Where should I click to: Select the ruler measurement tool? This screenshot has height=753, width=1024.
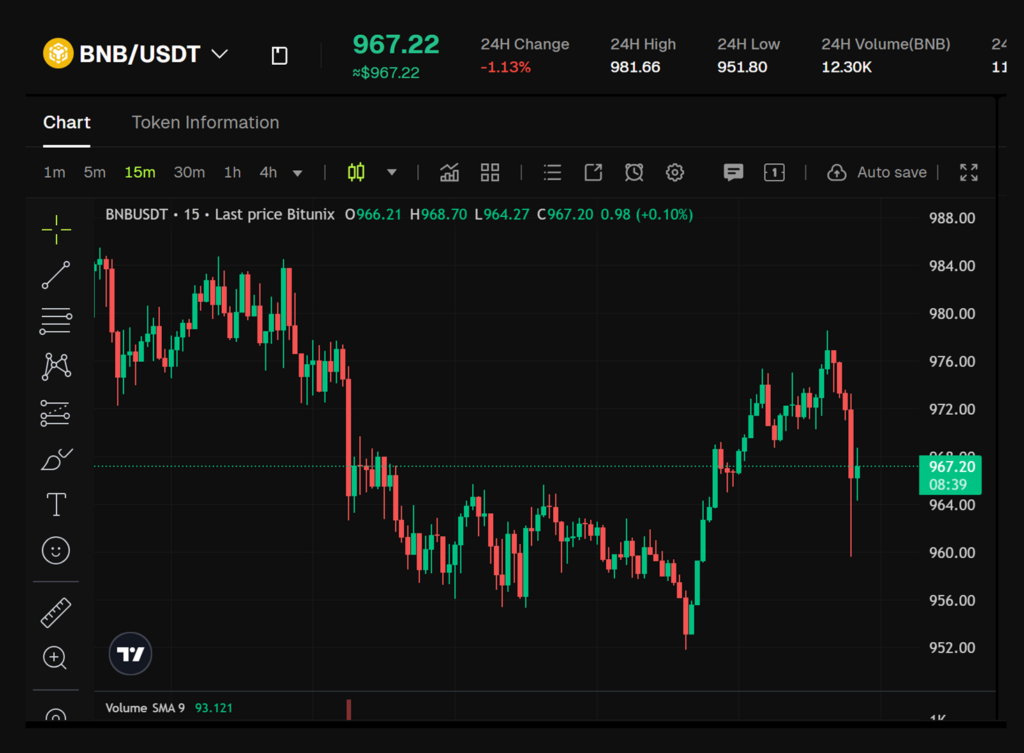[x=56, y=612]
